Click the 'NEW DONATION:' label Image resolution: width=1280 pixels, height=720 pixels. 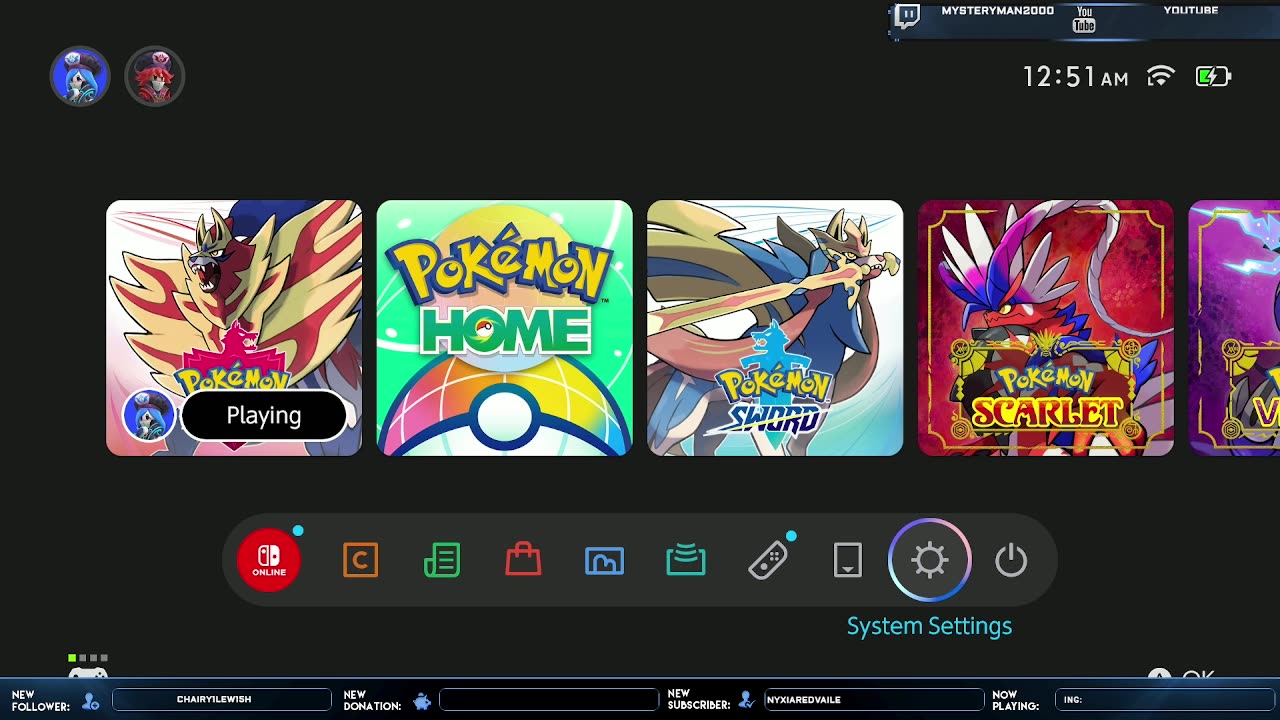pyautogui.click(x=372, y=701)
